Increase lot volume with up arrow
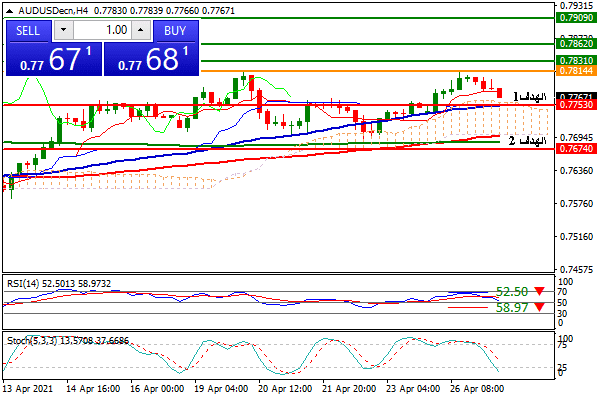Screen dimensions: 600x400 (x=141, y=30)
